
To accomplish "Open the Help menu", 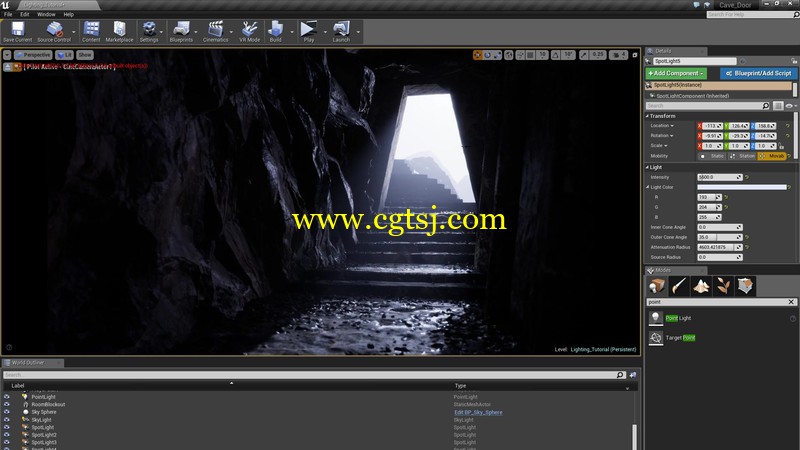I will (x=68, y=14).
